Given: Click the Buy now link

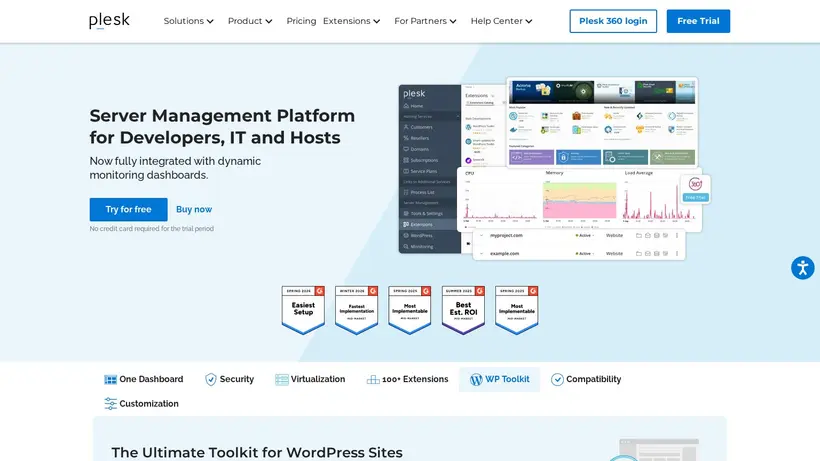Looking at the screenshot, I should pyautogui.click(x=194, y=209).
